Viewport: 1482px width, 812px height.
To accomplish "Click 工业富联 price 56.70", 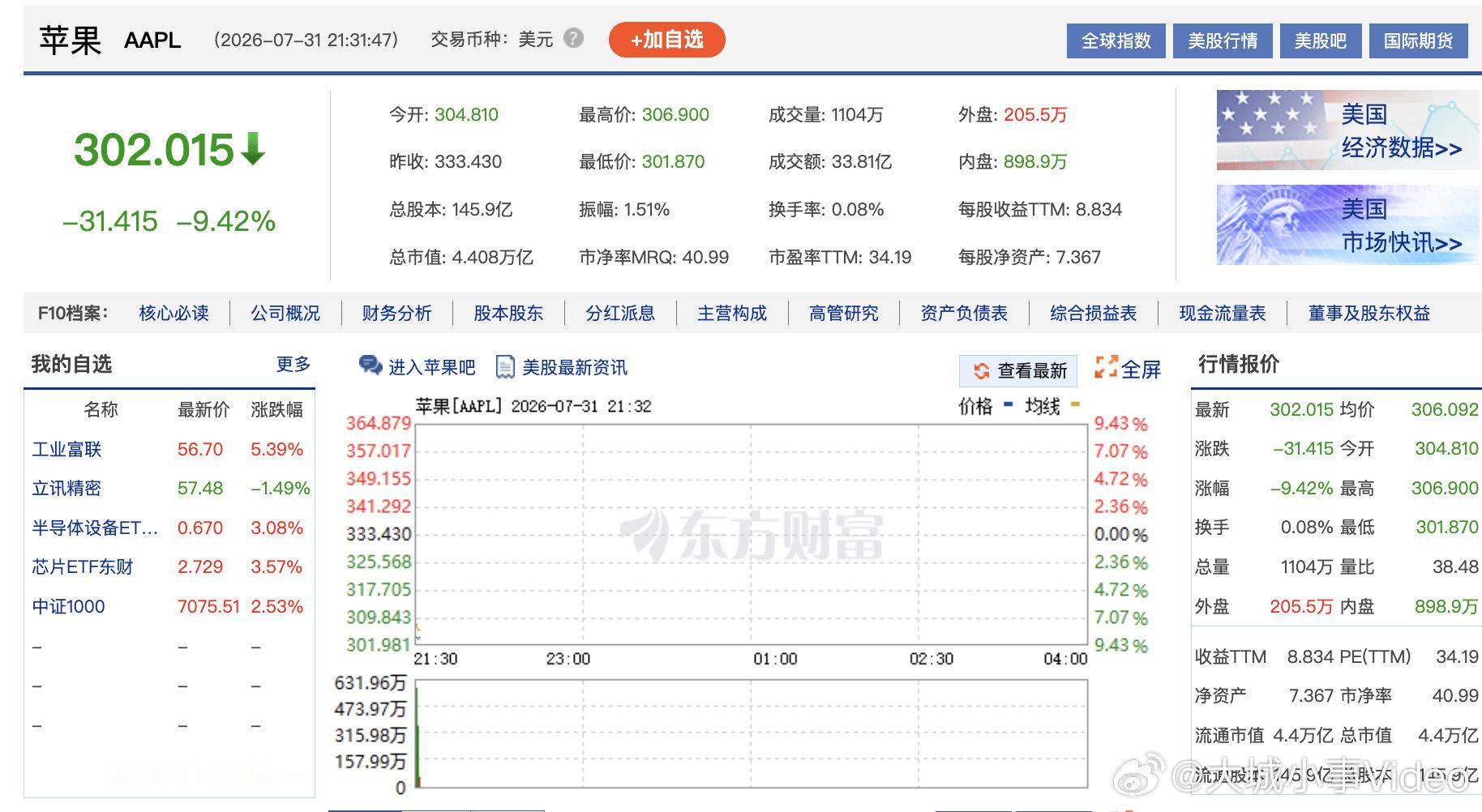I will [200, 449].
